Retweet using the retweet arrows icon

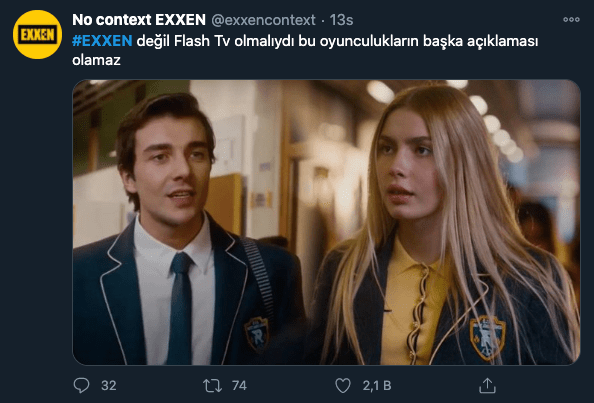tap(212, 386)
